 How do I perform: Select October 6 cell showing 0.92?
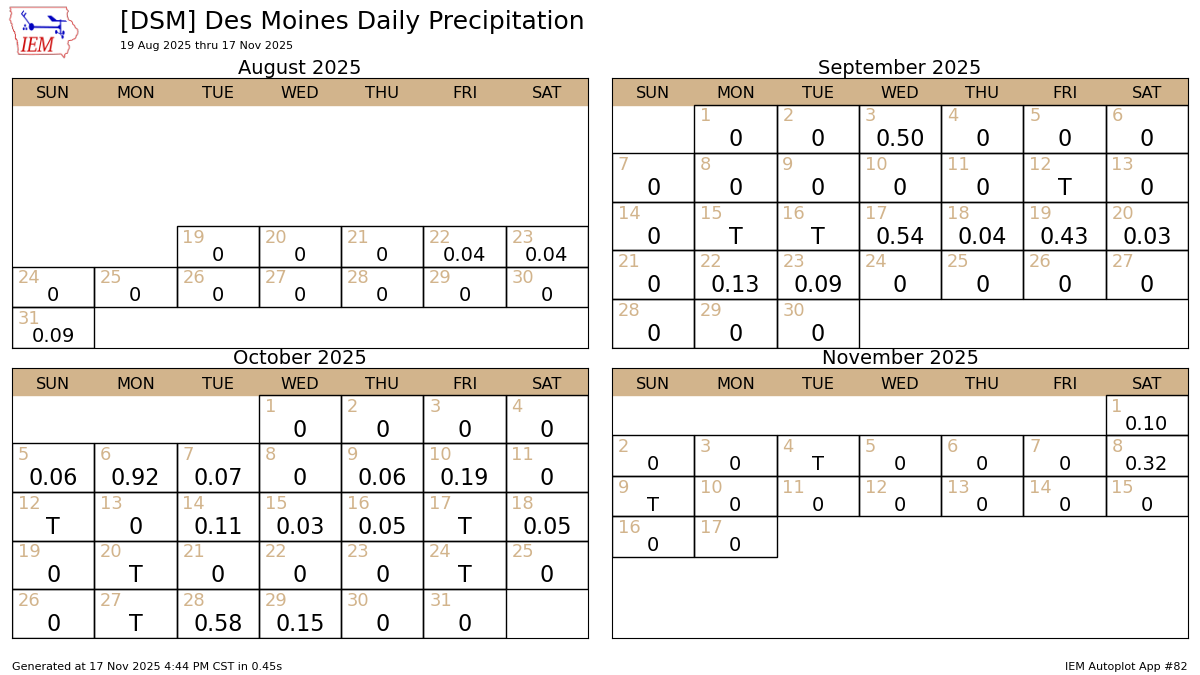(135, 468)
